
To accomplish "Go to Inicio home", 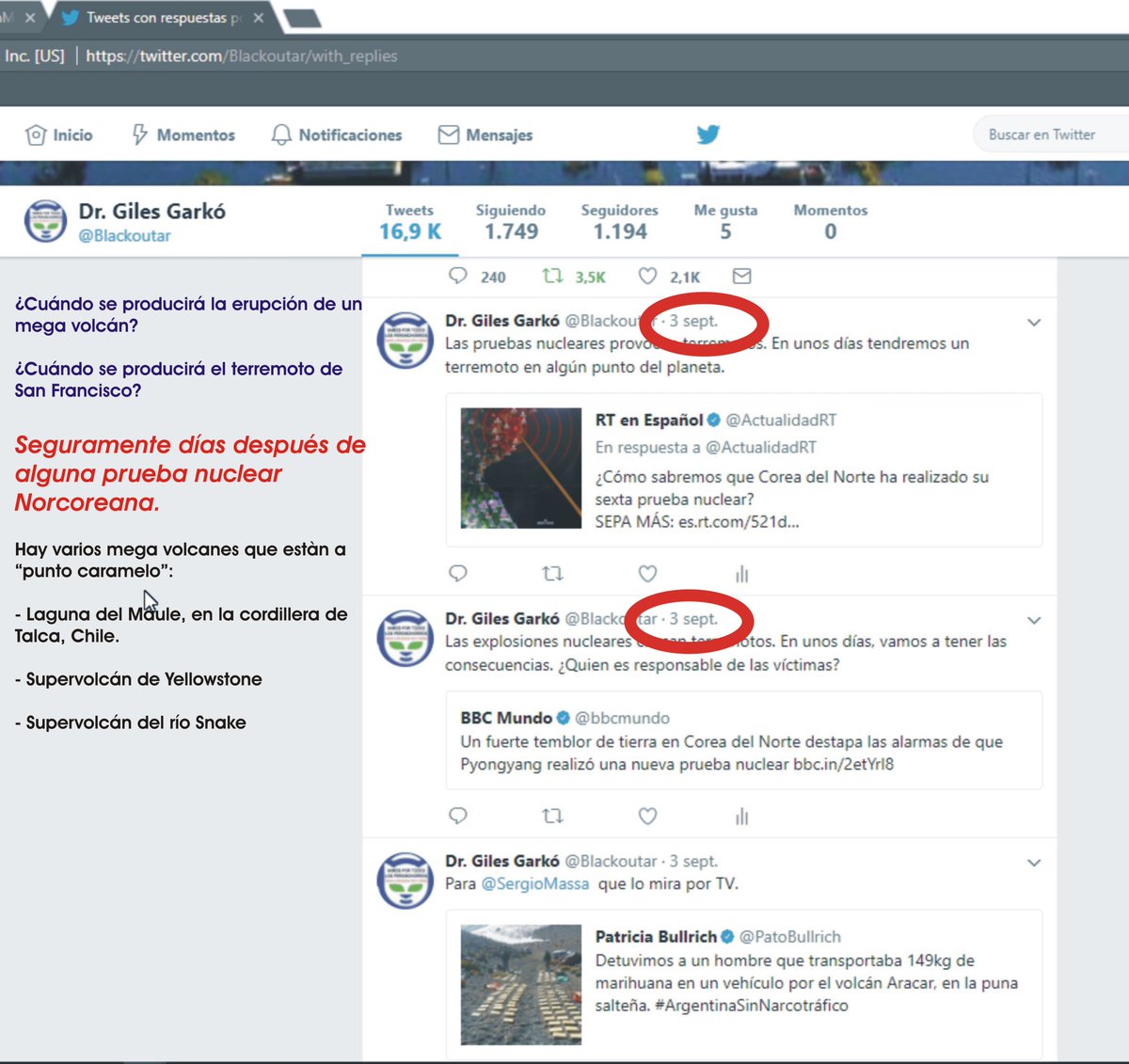I will point(59,135).
